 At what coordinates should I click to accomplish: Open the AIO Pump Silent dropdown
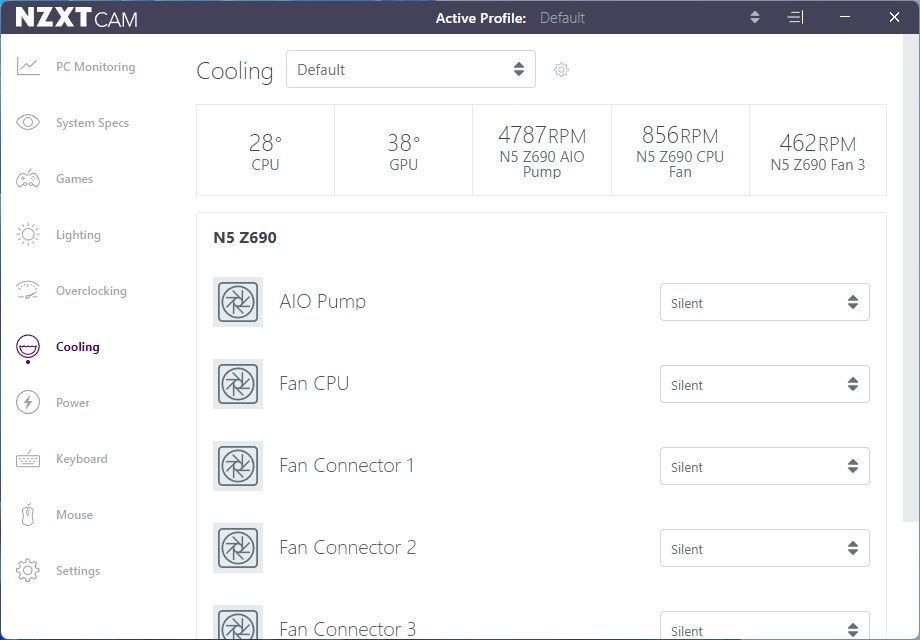(765, 303)
